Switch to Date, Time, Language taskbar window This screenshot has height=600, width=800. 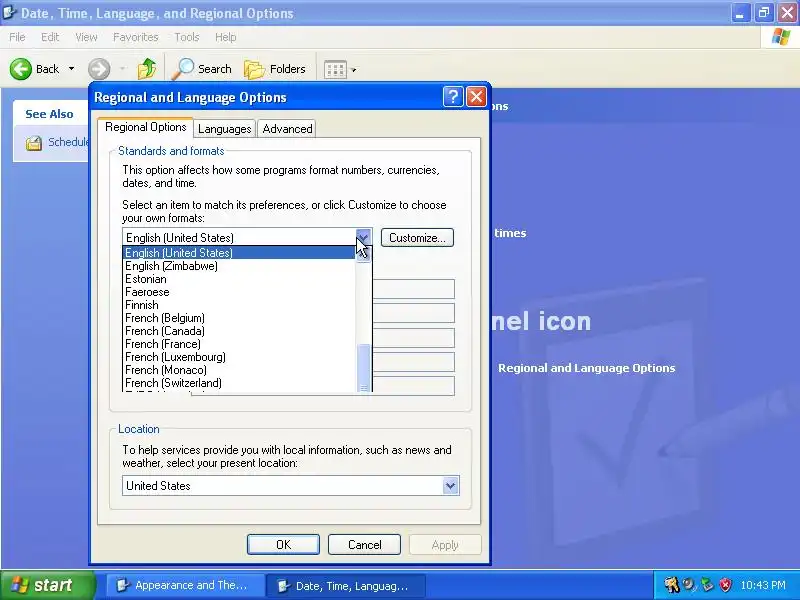[345, 586]
